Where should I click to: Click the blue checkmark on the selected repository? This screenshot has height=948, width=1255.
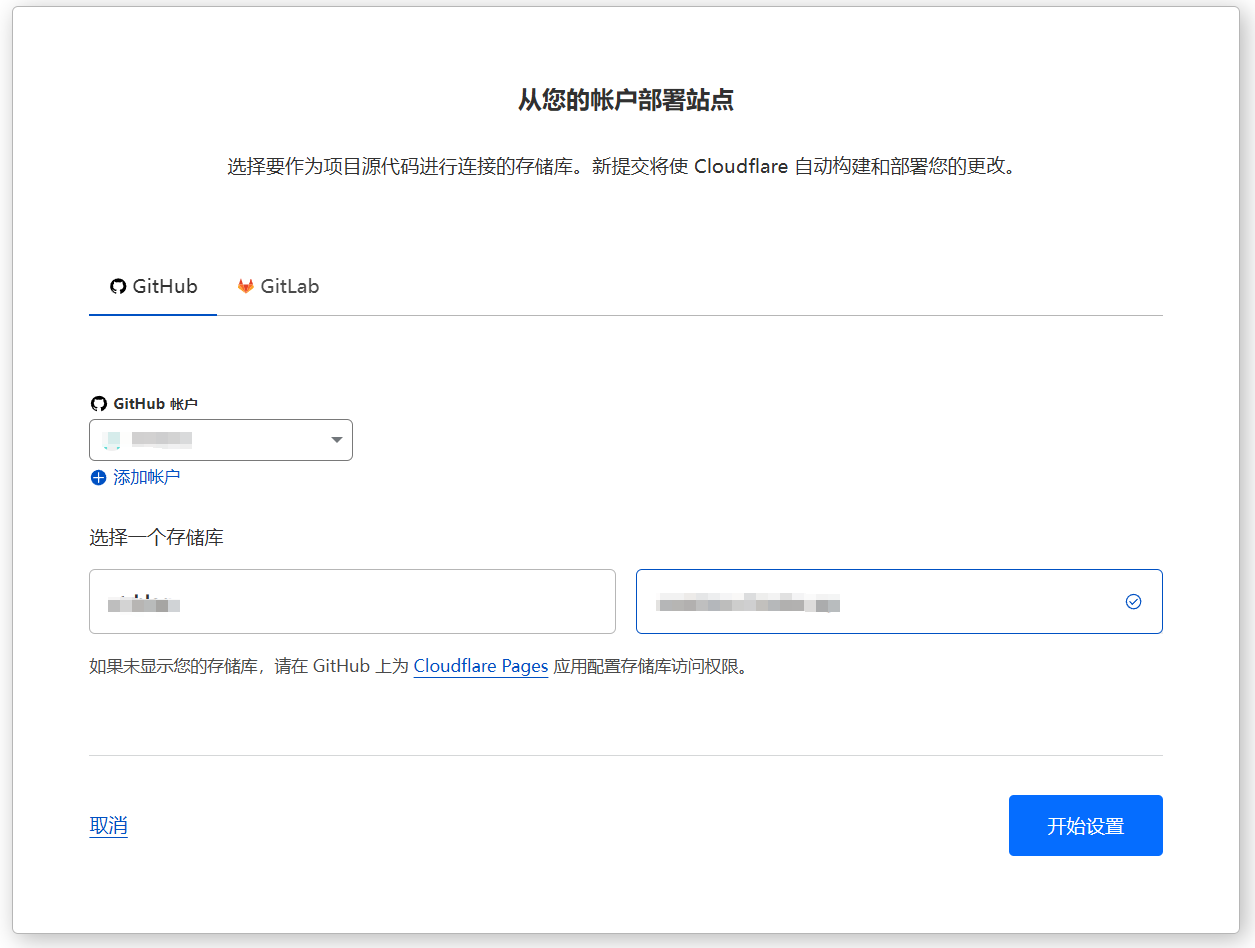pos(1133,601)
